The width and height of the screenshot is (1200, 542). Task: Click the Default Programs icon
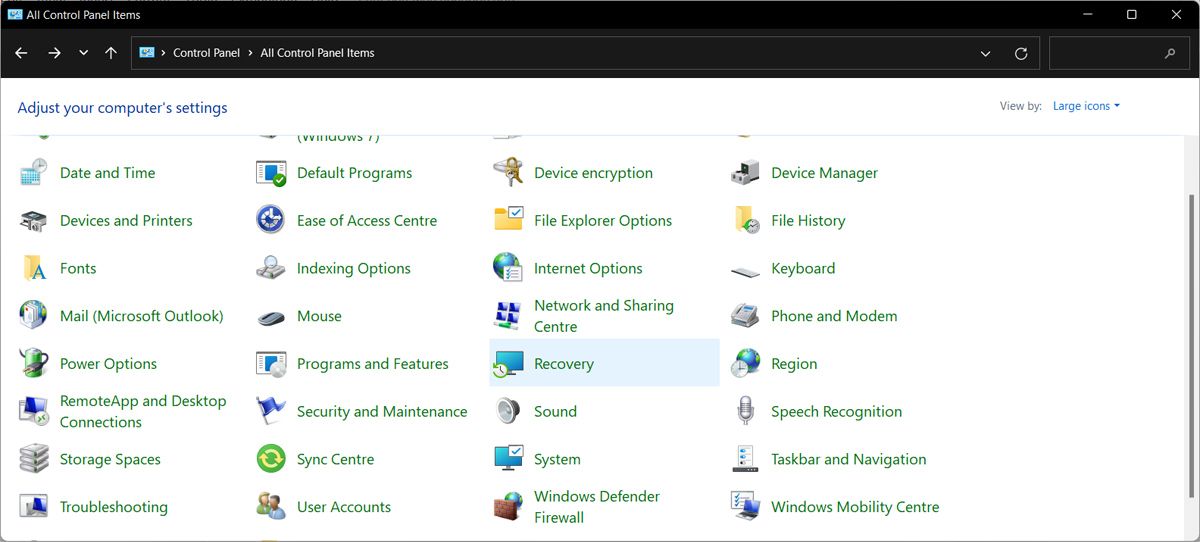pos(271,173)
